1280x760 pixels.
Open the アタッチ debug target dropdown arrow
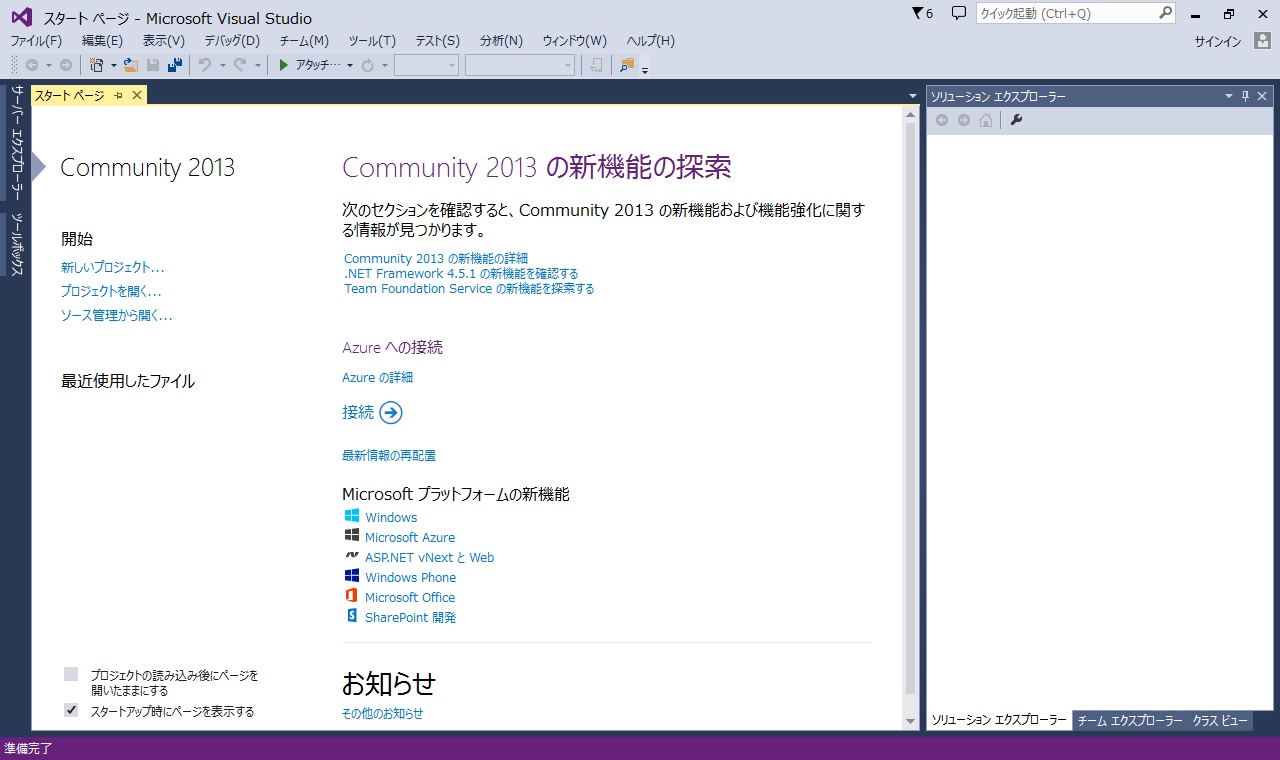350,65
